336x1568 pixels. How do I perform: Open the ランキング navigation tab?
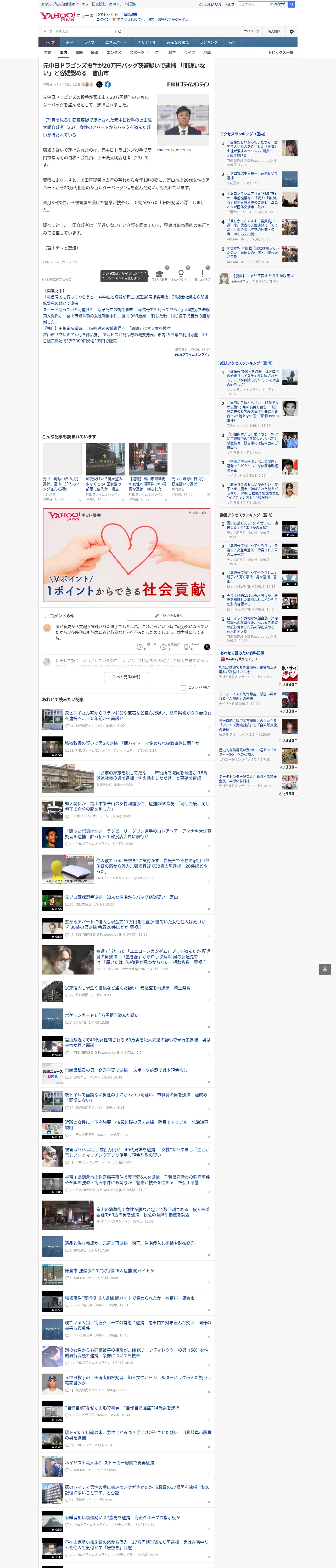coord(209,43)
